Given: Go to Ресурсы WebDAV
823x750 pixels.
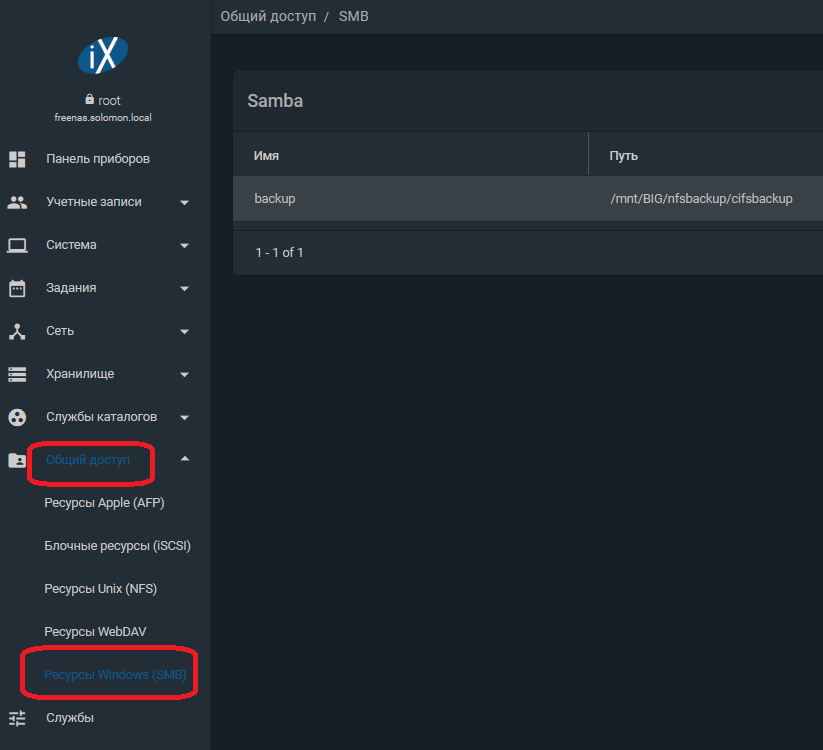Looking at the screenshot, I should pos(96,632).
